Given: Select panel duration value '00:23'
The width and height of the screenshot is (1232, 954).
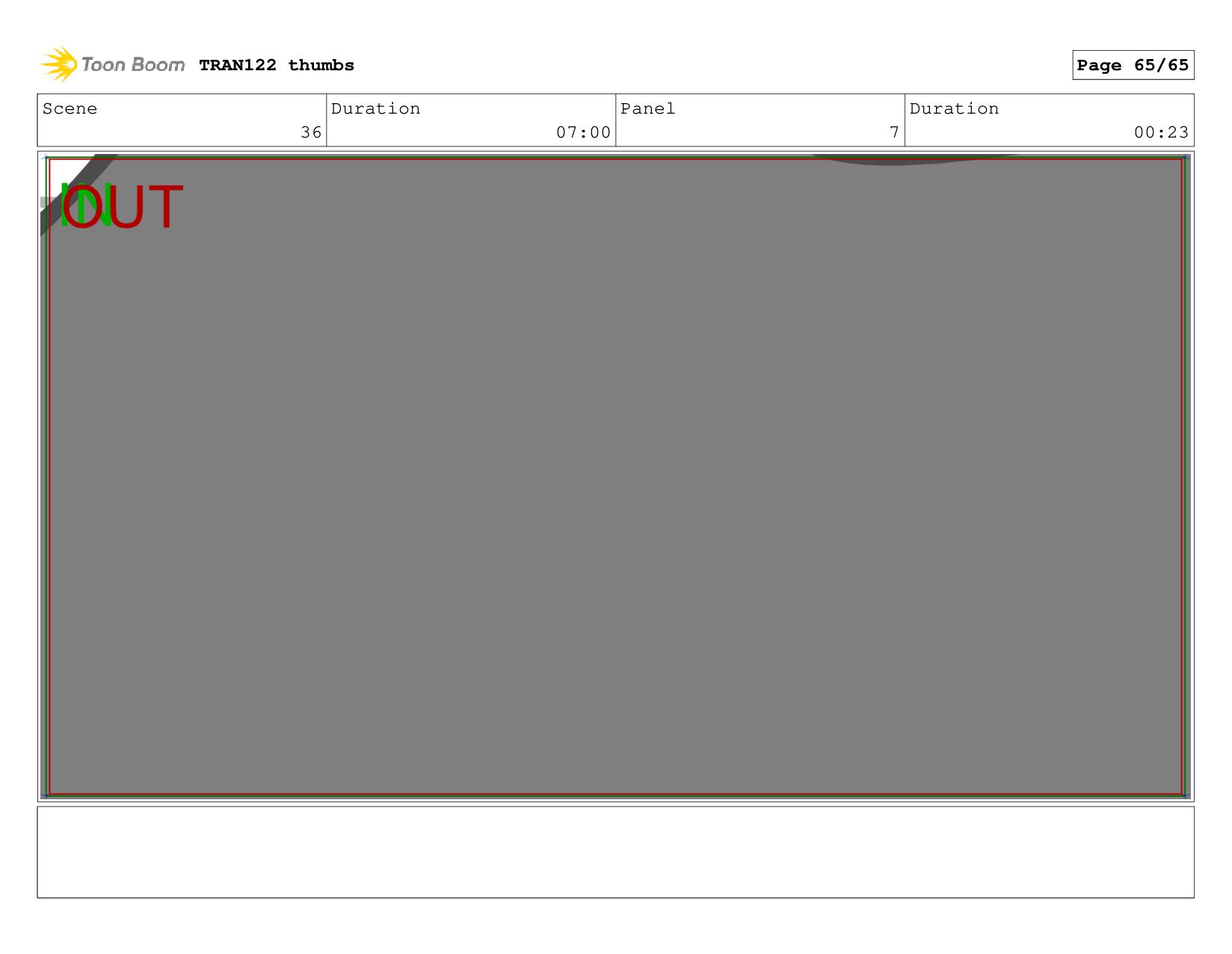Looking at the screenshot, I should (x=1161, y=132).
